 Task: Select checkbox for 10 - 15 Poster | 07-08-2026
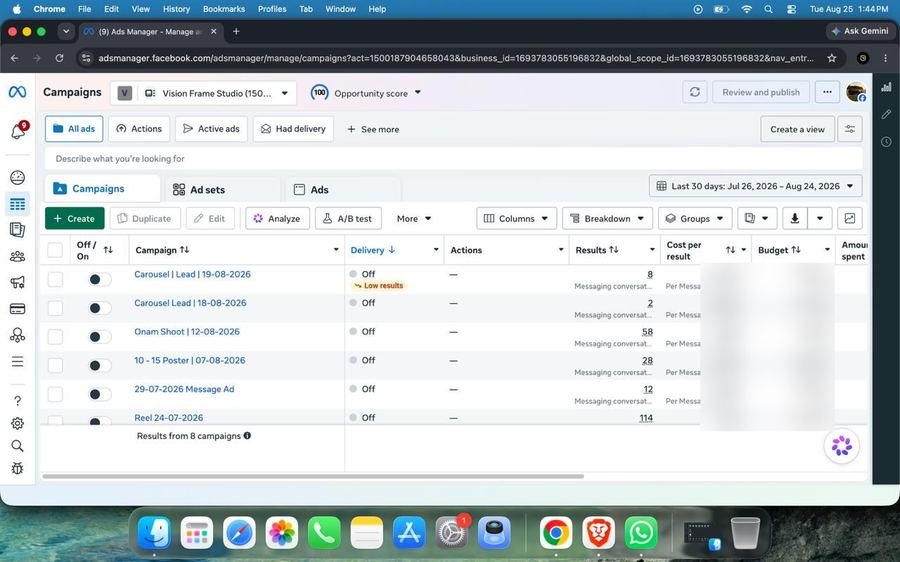(55, 365)
